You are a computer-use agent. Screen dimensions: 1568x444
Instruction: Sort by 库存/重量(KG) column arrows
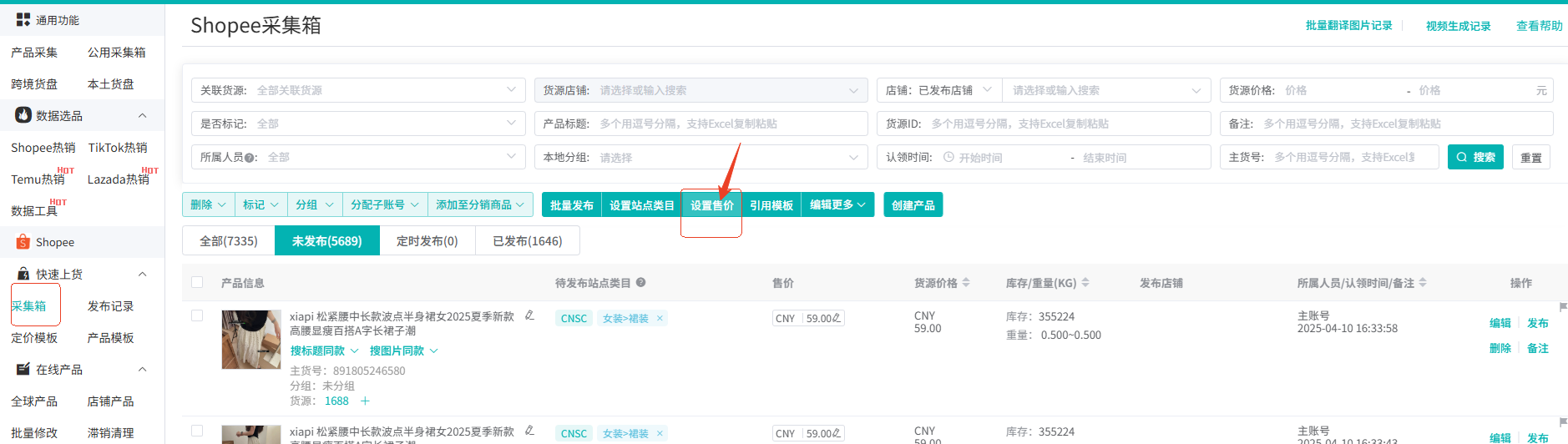(1085, 282)
